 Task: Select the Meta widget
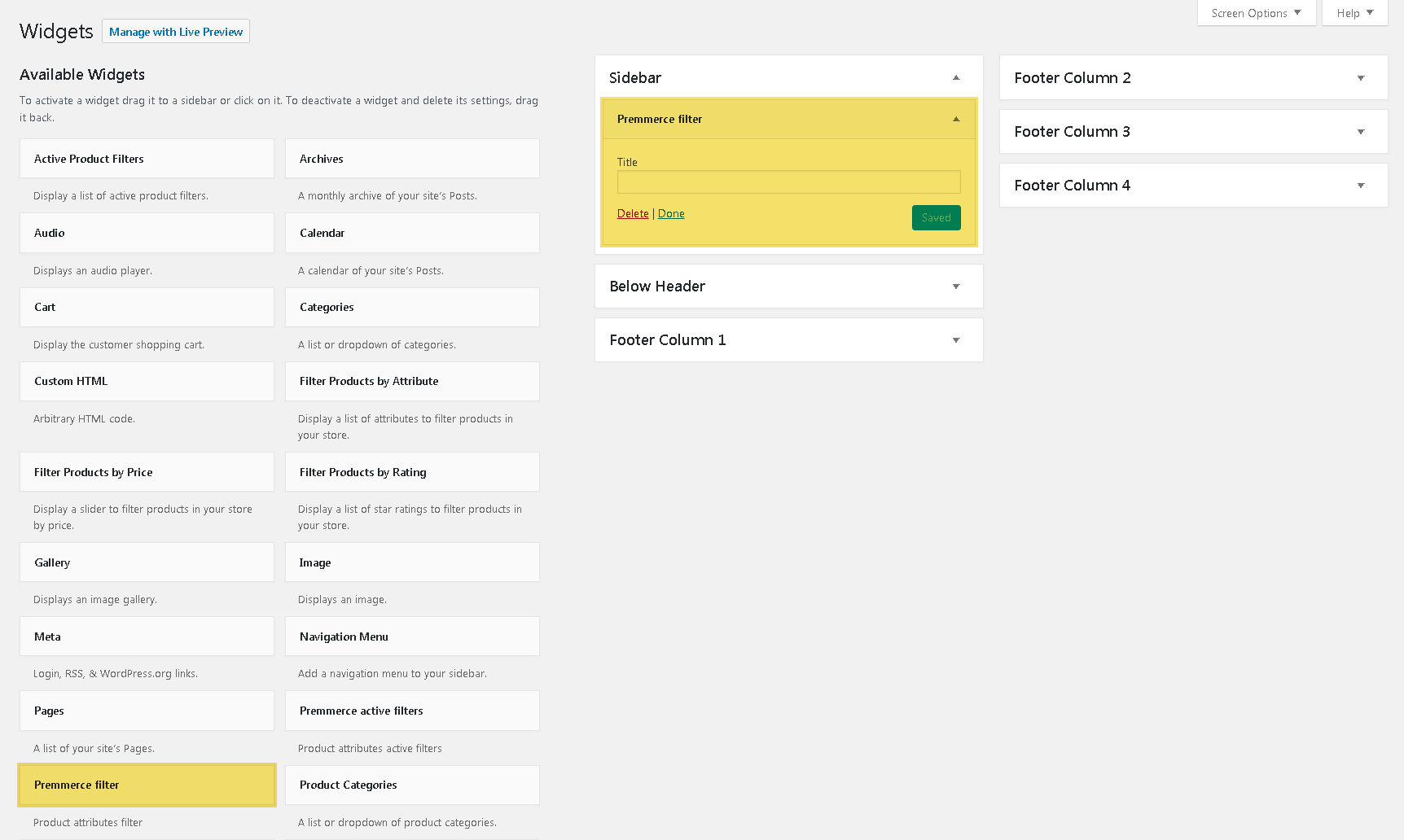147,637
